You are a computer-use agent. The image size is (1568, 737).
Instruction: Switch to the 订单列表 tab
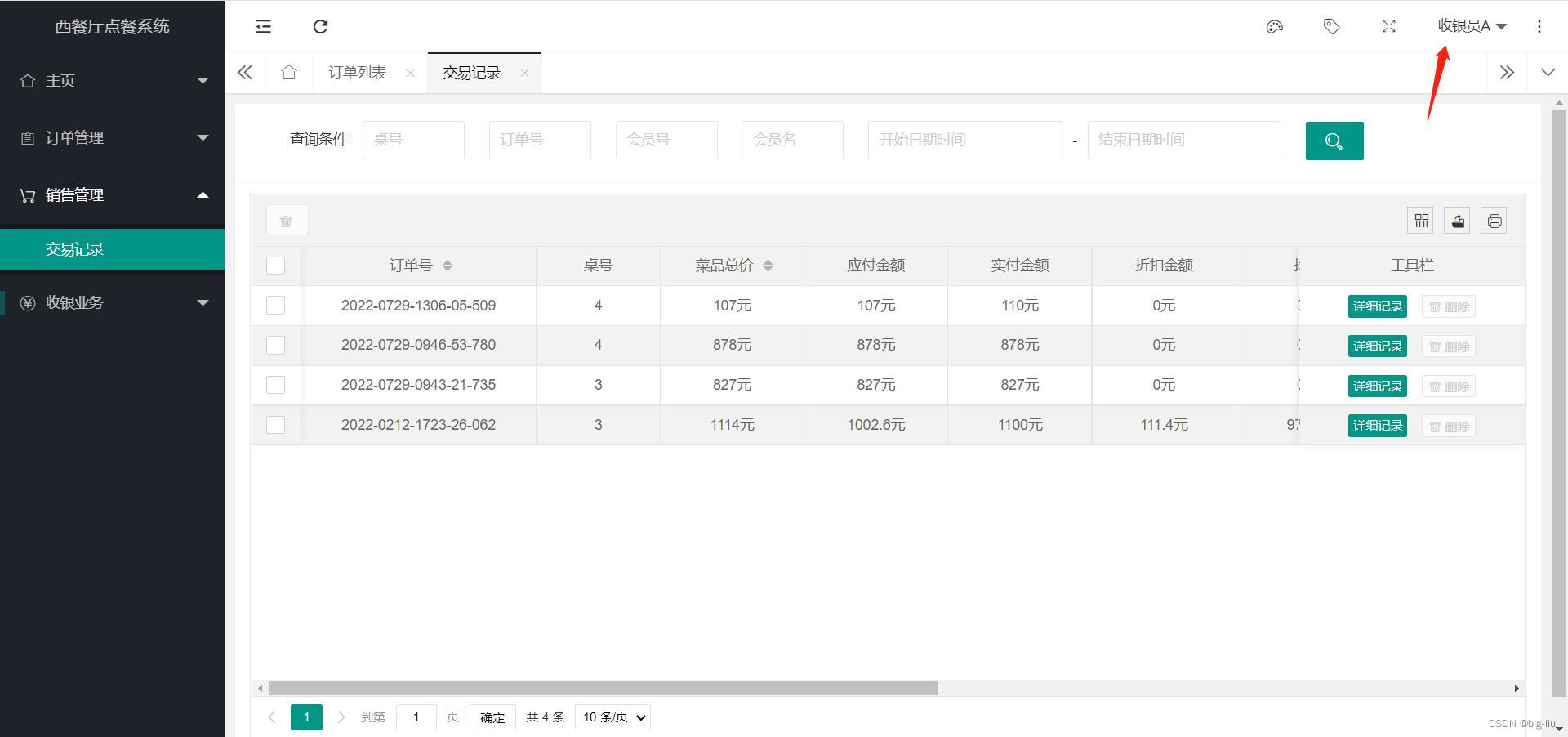(x=357, y=73)
